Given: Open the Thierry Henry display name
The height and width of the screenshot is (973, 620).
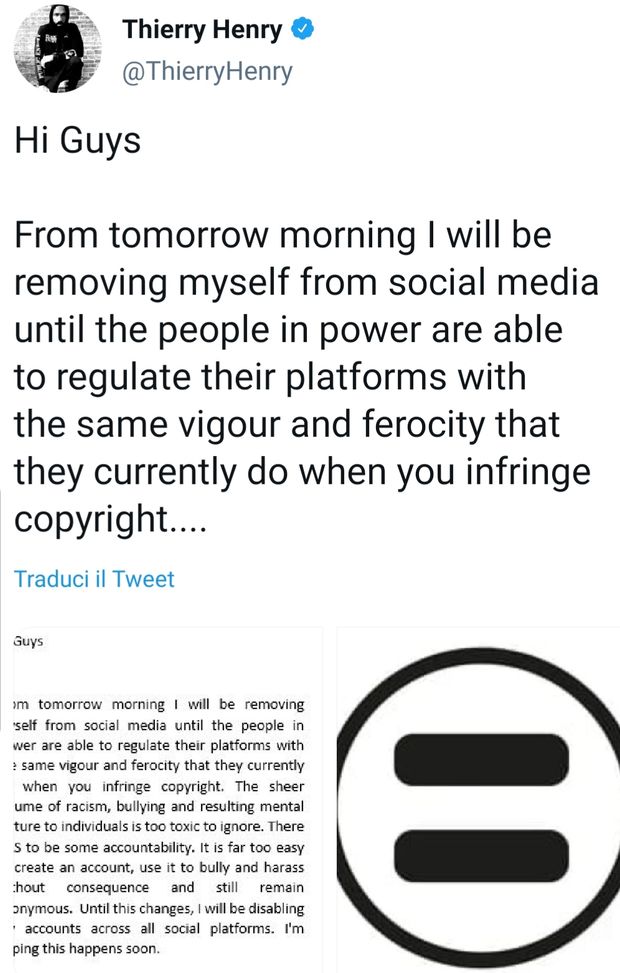Looking at the screenshot, I should click(204, 30).
